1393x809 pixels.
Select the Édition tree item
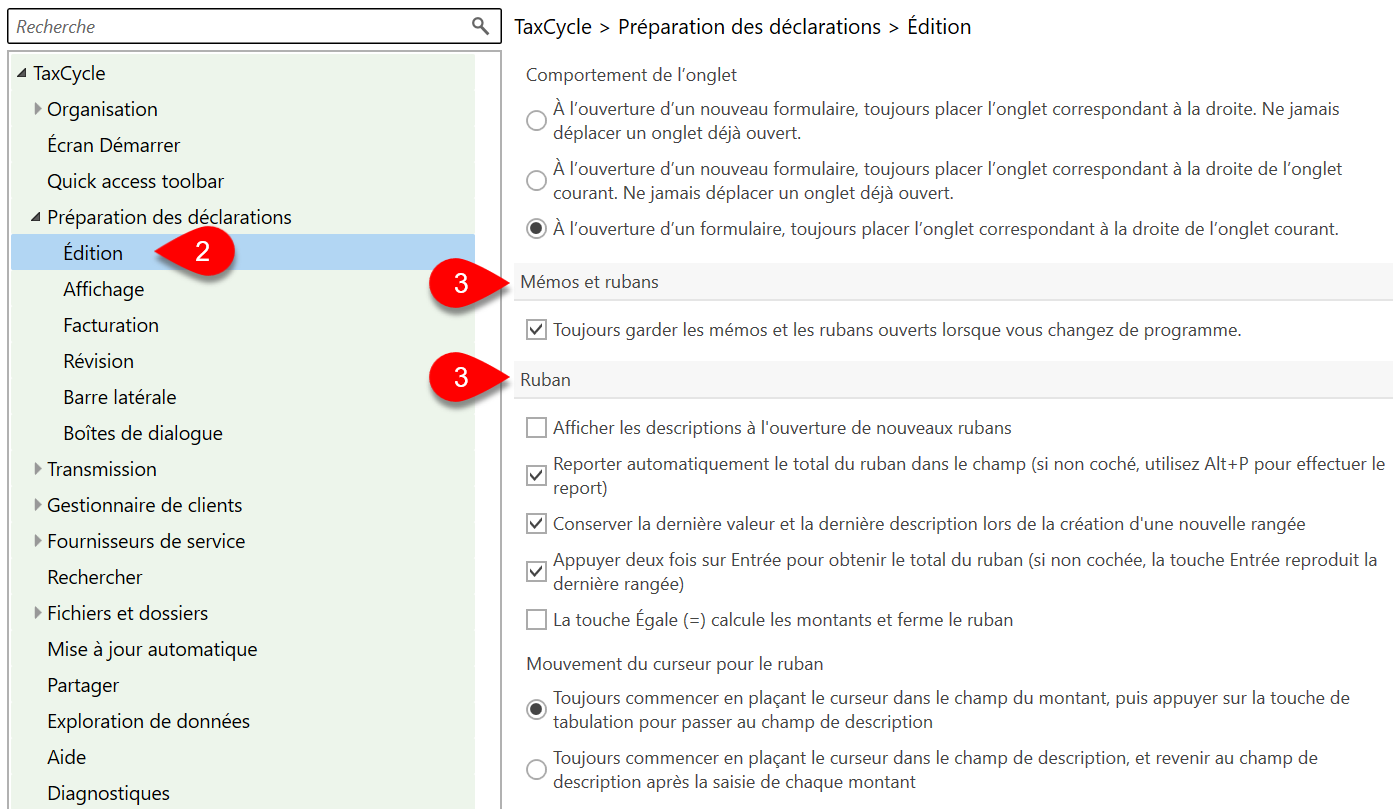tap(93, 253)
